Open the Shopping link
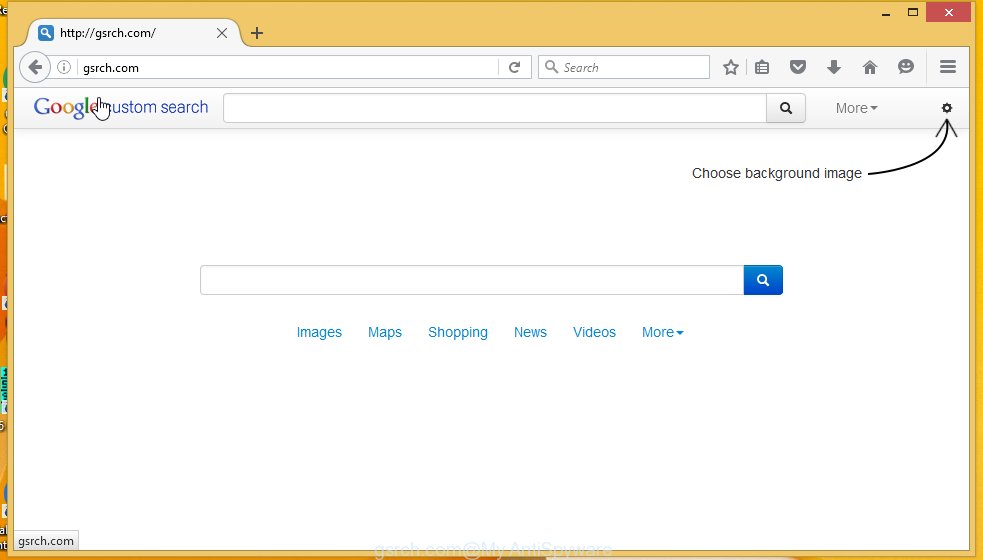The width and height of the screenshot is (983, 560). click(x=458, y=332)
